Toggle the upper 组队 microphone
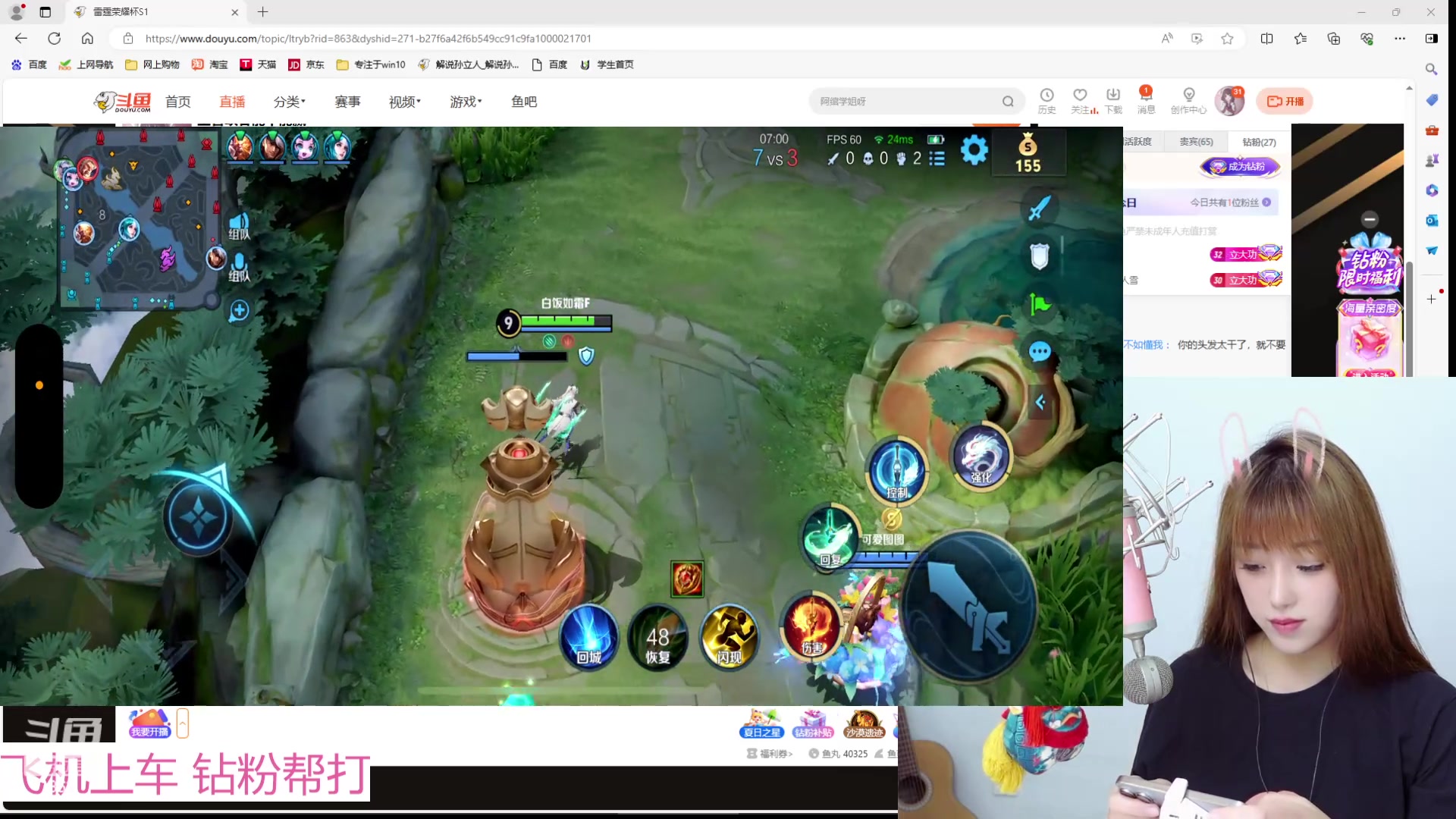 pos(239,225)
